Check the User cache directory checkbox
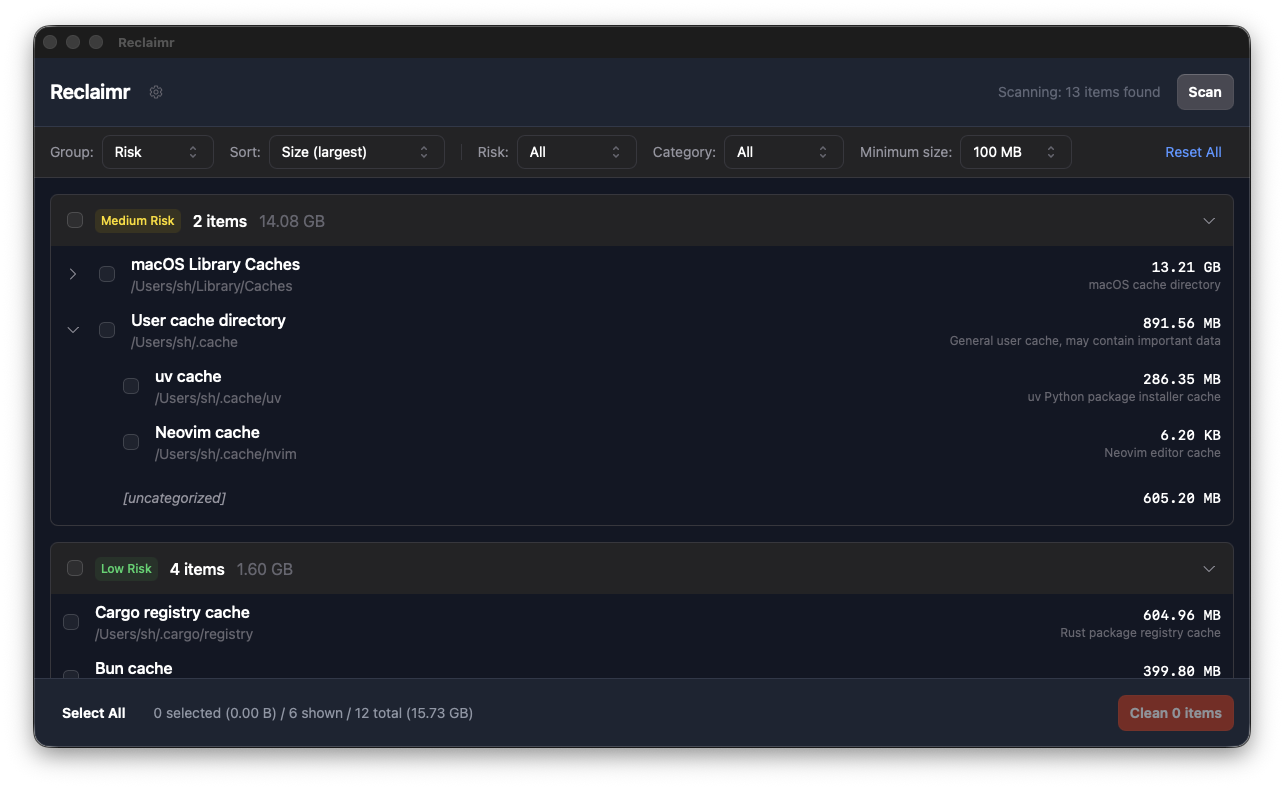1284x789 pixels. click(x=107, y=329)
